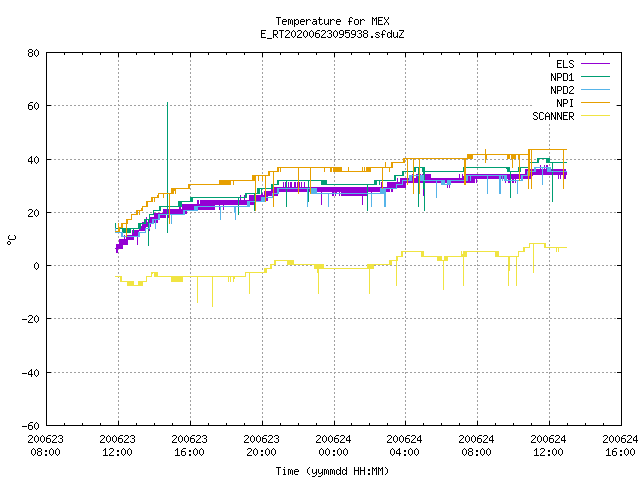Click the NPI legend label
The height and width of the screenshot is (480, 640).
[x=565, y=103]
